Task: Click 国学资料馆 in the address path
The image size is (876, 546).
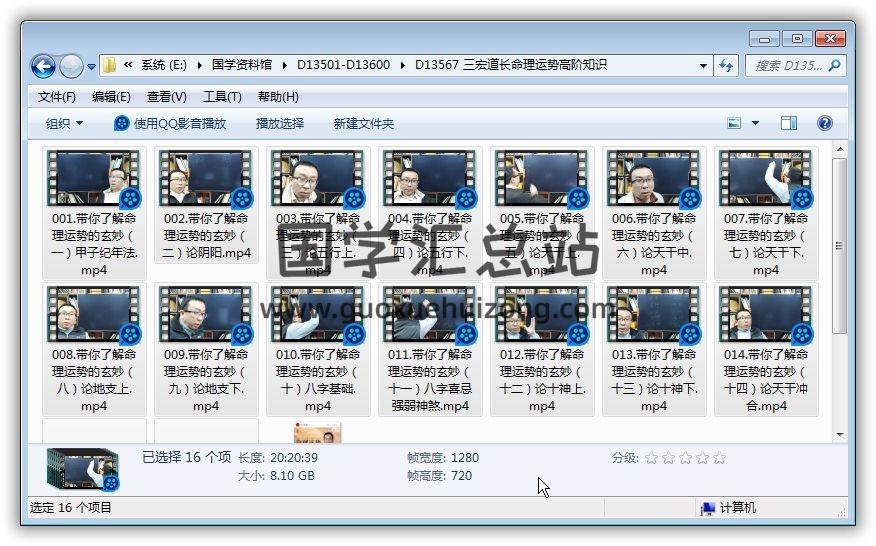Action: 243,65
